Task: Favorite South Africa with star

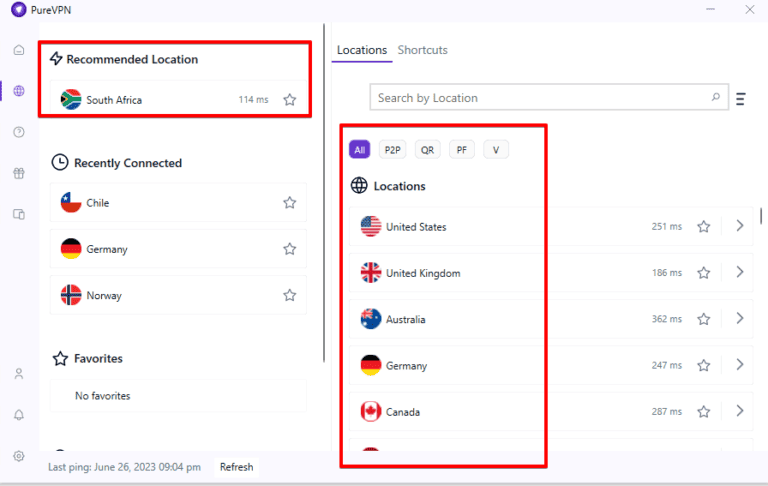Action: coord(290,100)
